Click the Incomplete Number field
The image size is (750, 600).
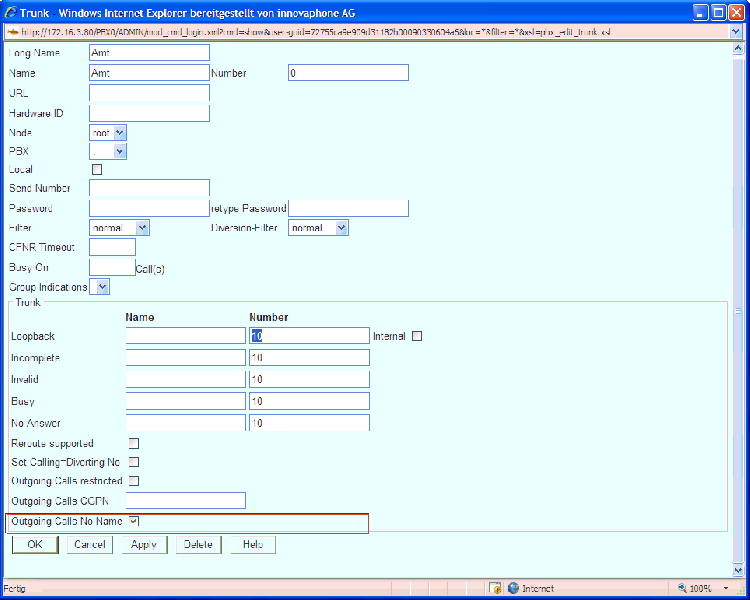click(309, 357)
